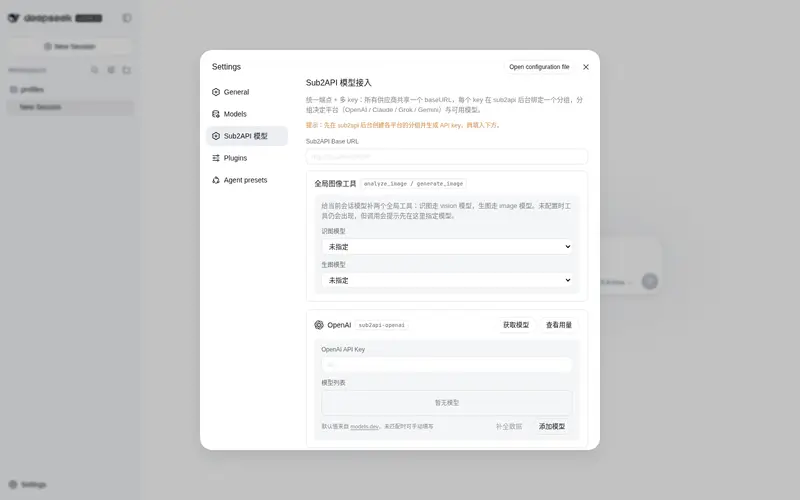Click the Agent presets icon

216,180
